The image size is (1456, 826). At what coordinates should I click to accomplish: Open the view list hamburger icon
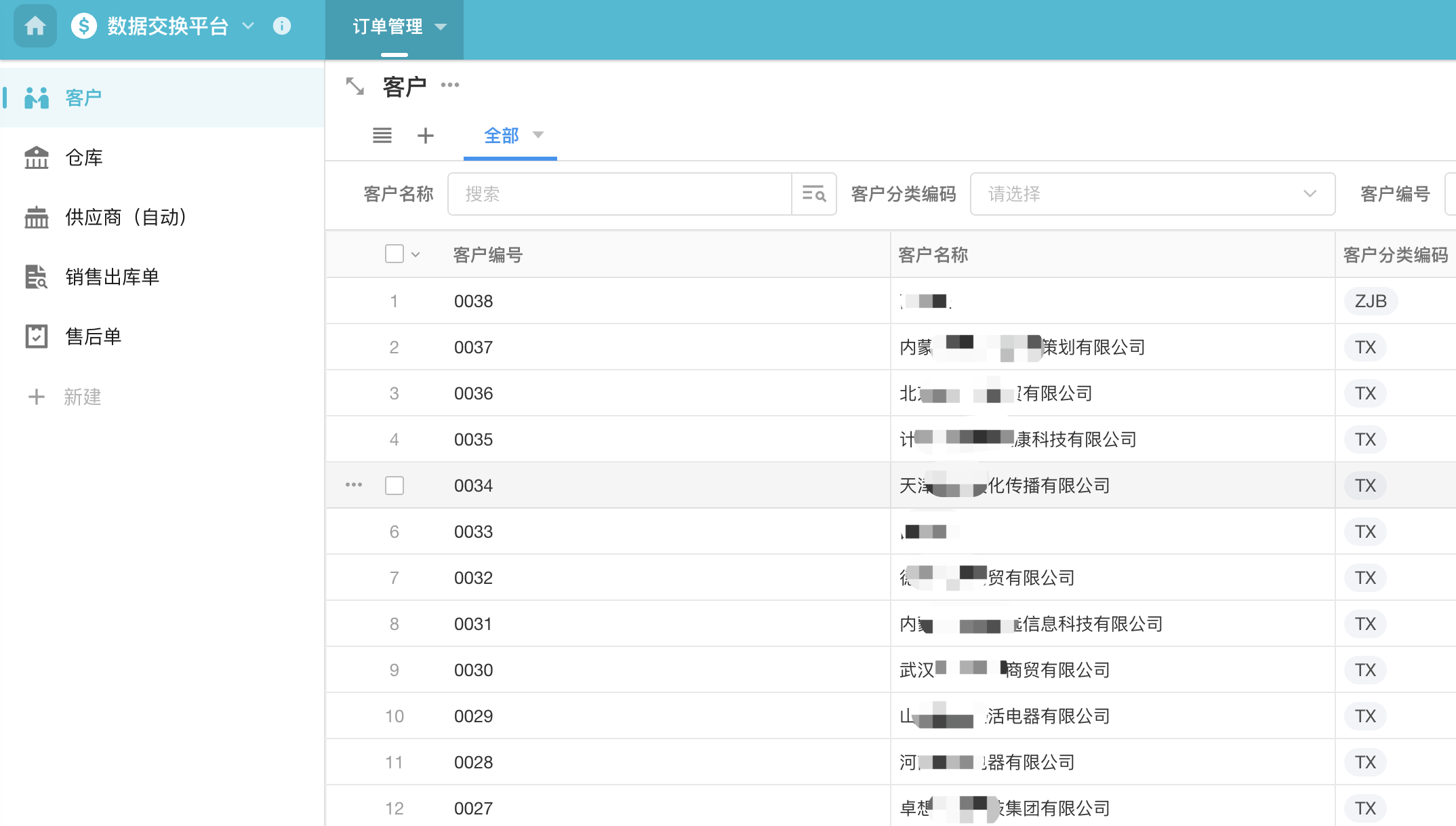(x=382, y=136)
